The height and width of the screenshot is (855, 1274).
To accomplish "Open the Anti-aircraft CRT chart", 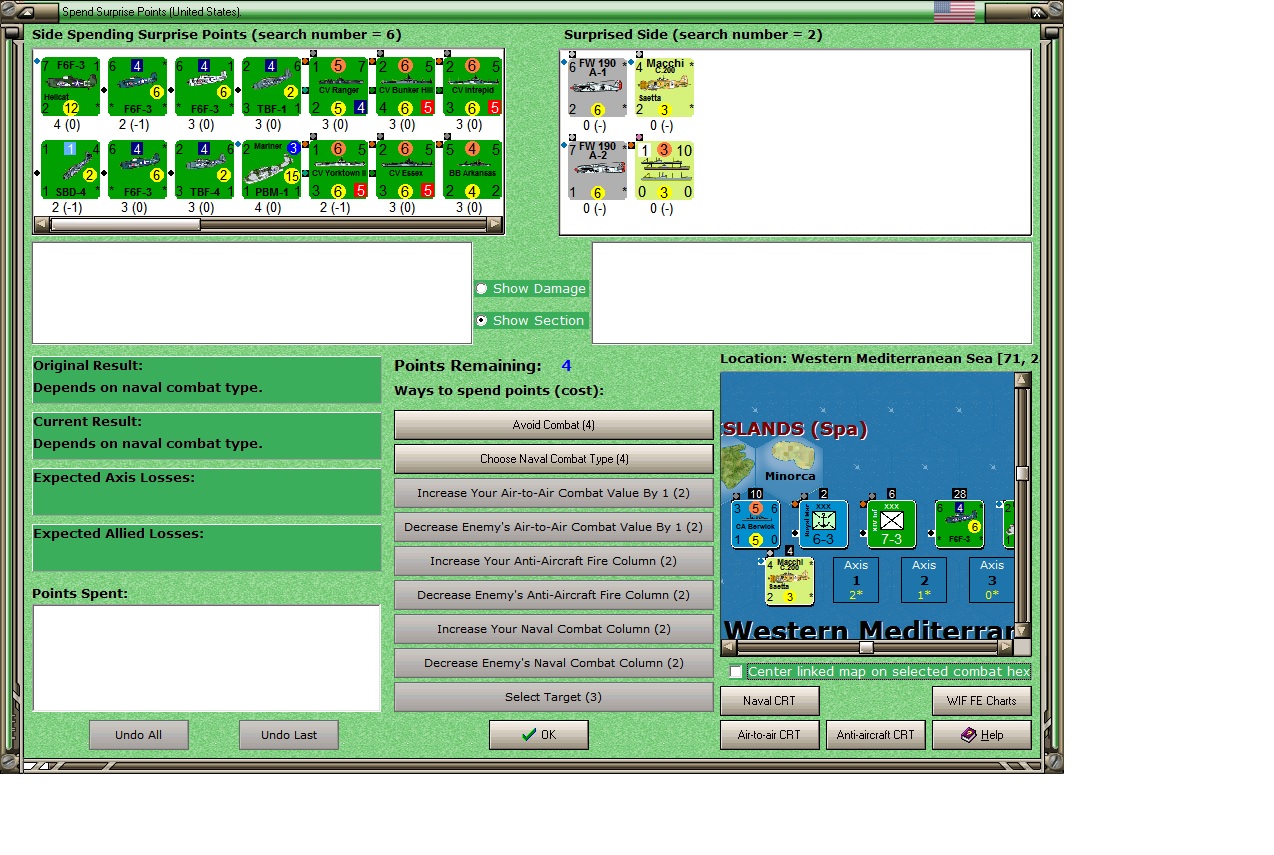I will (x=876, y=735).
